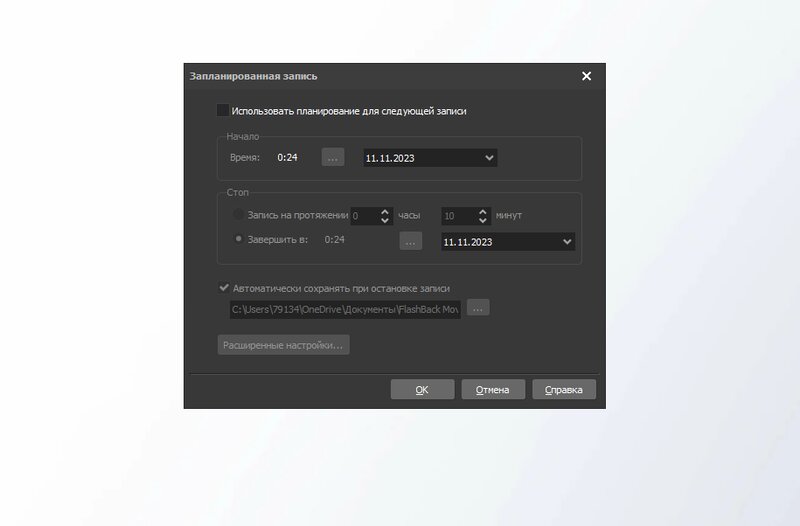Decrease the hours spinner value
The width and height of the screenshot is (800, 526).
[385, 220]
